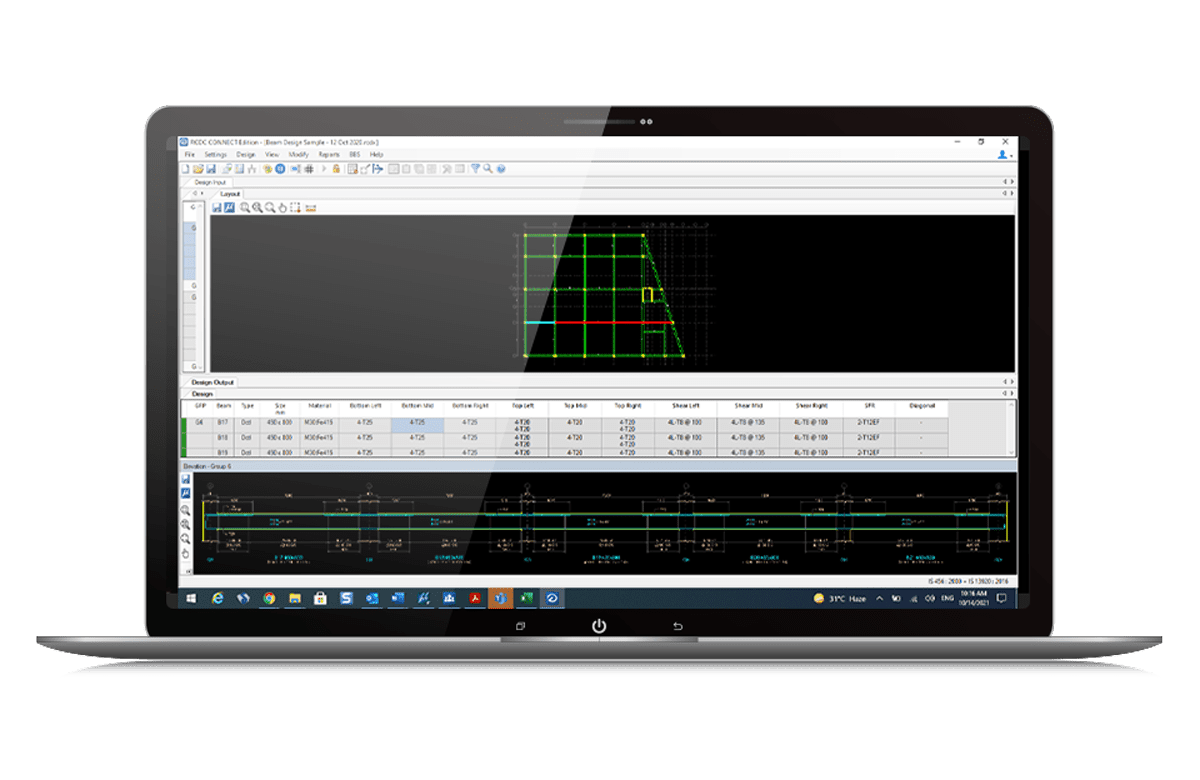Image resolution: width=1200 pixels, height=780 pixels.
Task: Select the Pan hand tool in Layout toolbar
Action: coord(283,208)
